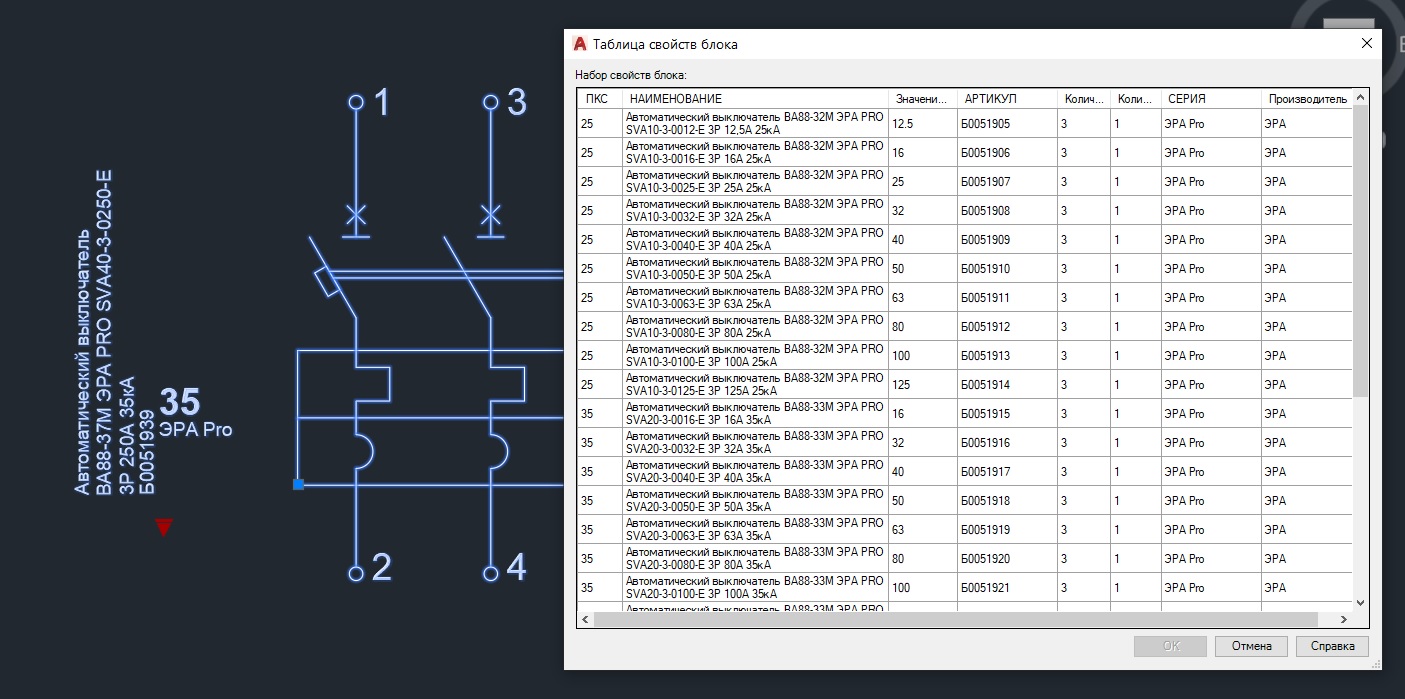Select the row with article Б0051905
Image resolution: width=1405 pixels, height=699 pixels.
pos(965,124)
